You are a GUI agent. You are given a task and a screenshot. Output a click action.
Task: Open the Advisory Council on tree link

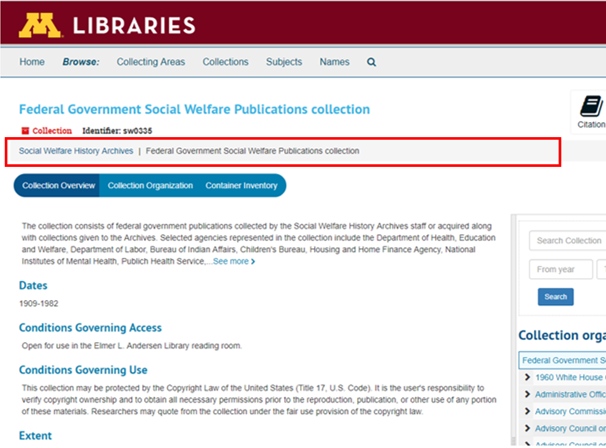click(570, 428)
